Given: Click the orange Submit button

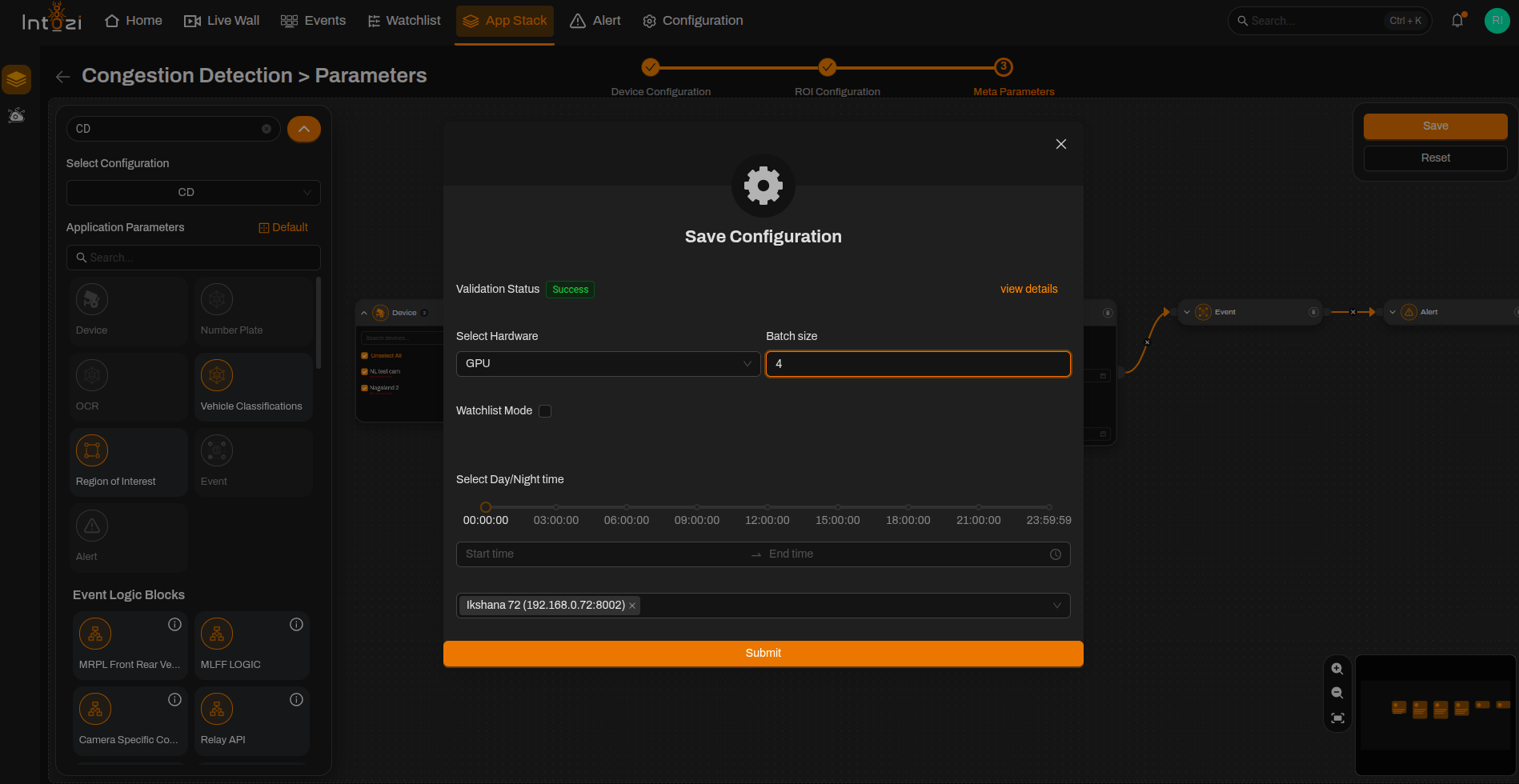Looking at the screenshot, I should tap(764, 654).
